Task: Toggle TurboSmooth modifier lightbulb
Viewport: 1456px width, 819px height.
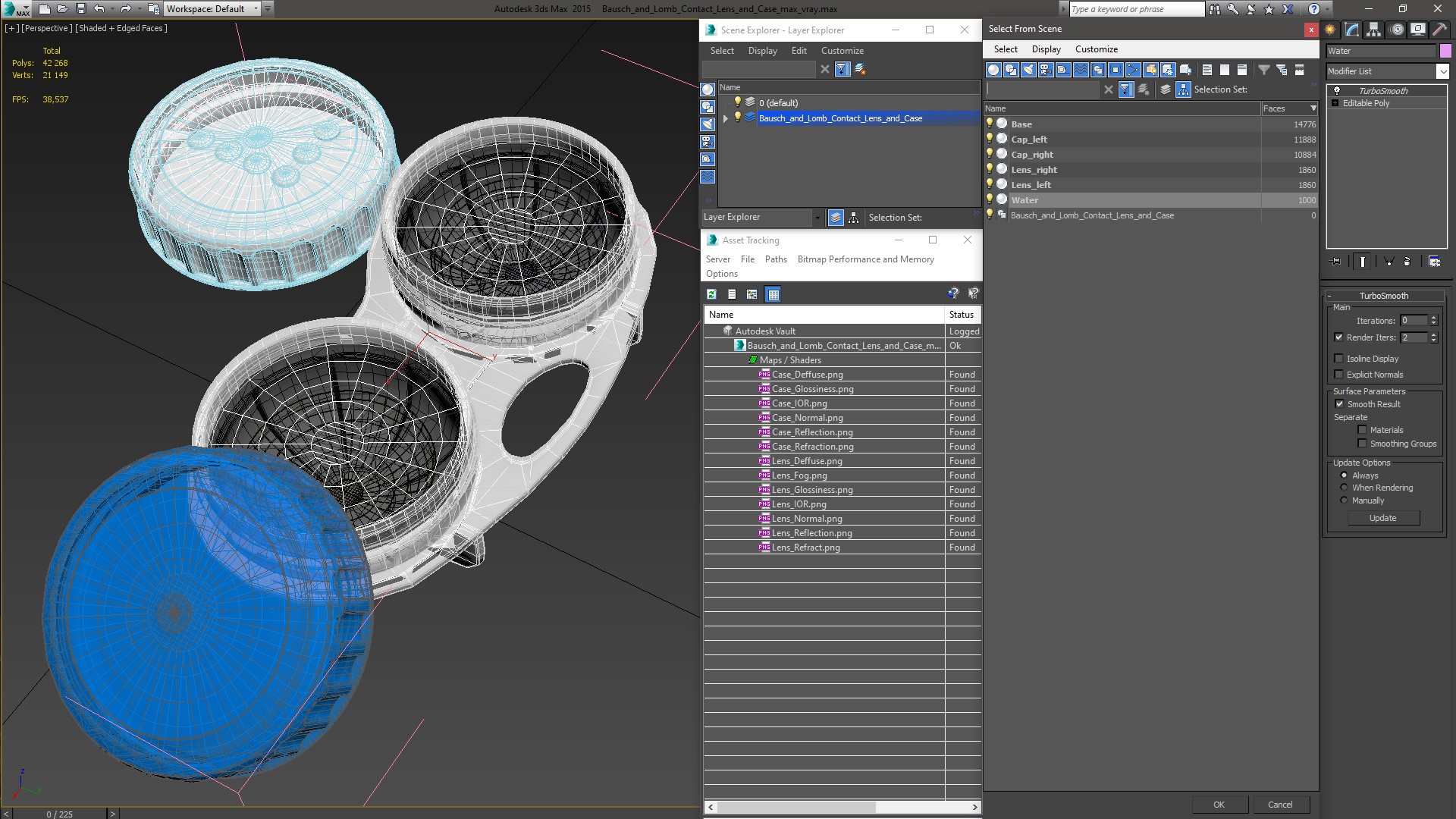Action: click(x=1337, y=90)
